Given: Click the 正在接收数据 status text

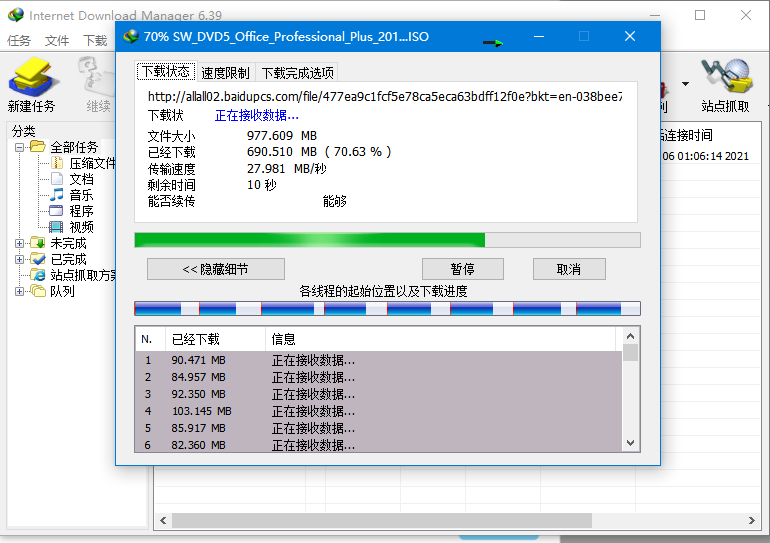Looking at the screenshot, I should 256,115.
